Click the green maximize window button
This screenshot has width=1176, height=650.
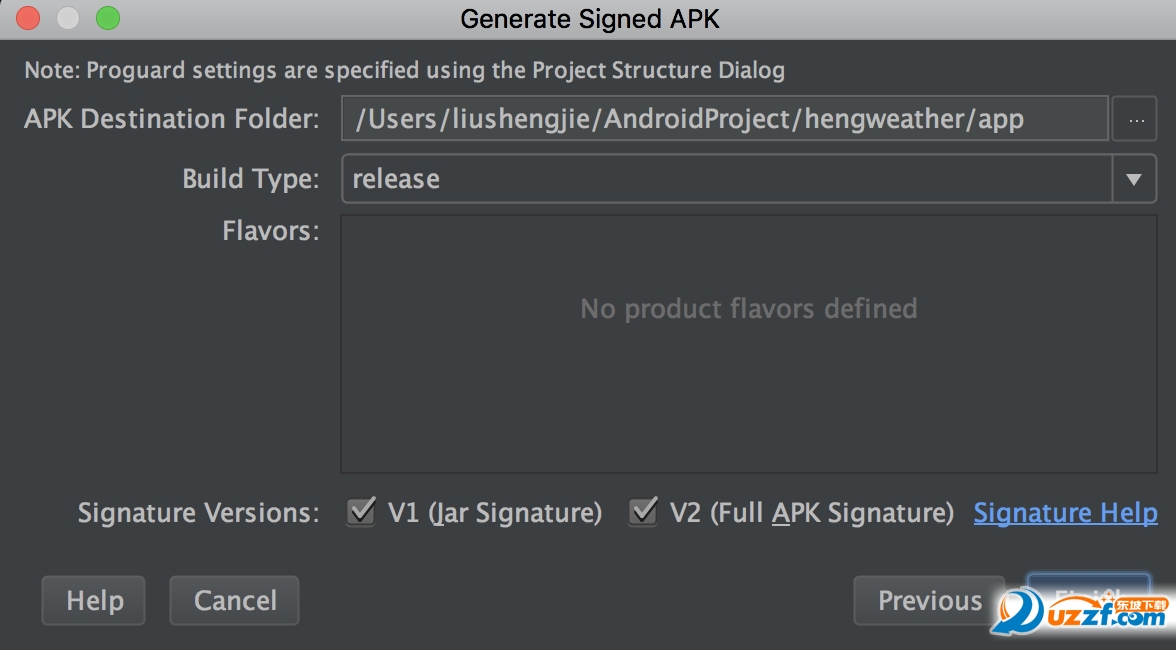(x=107, y=18)
